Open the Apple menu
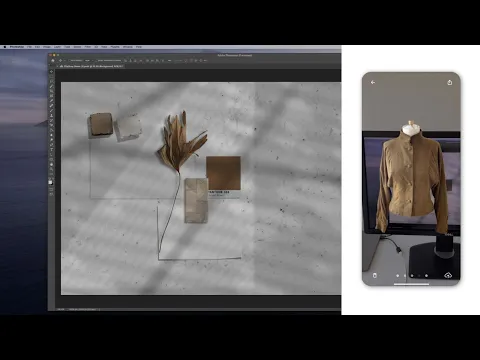480x360 pixels. [5, 47]
